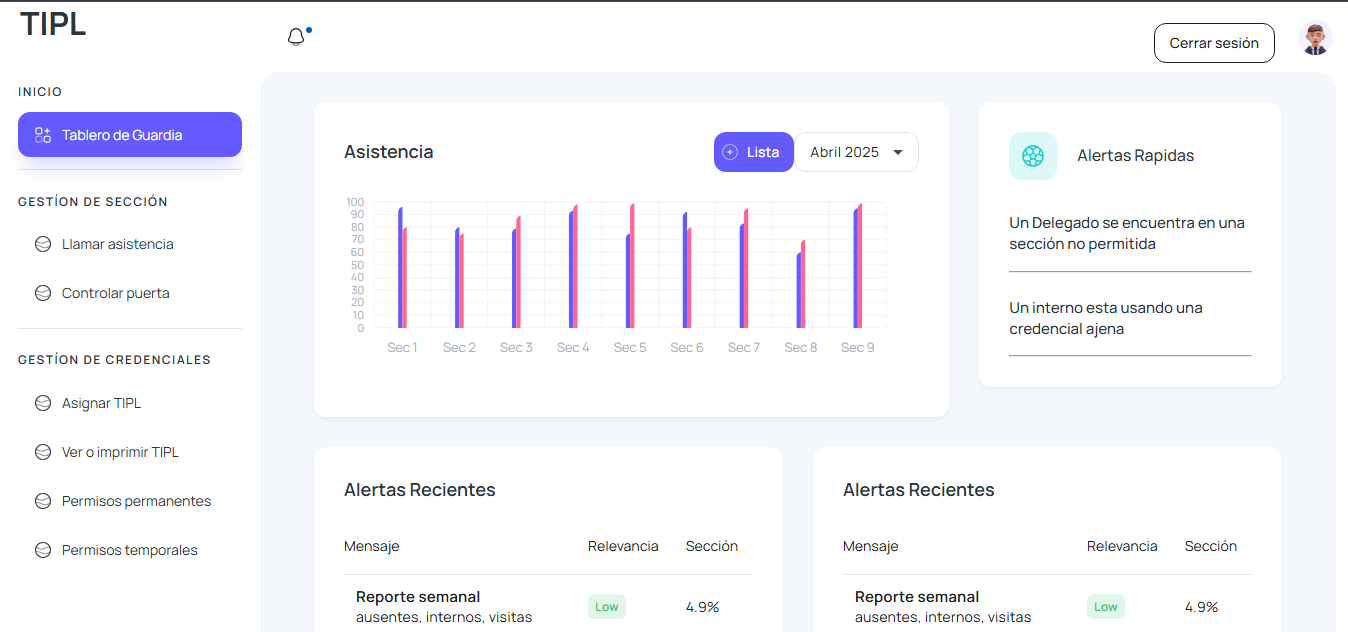
Task: Open Permisos temporales
Action: 130,550
